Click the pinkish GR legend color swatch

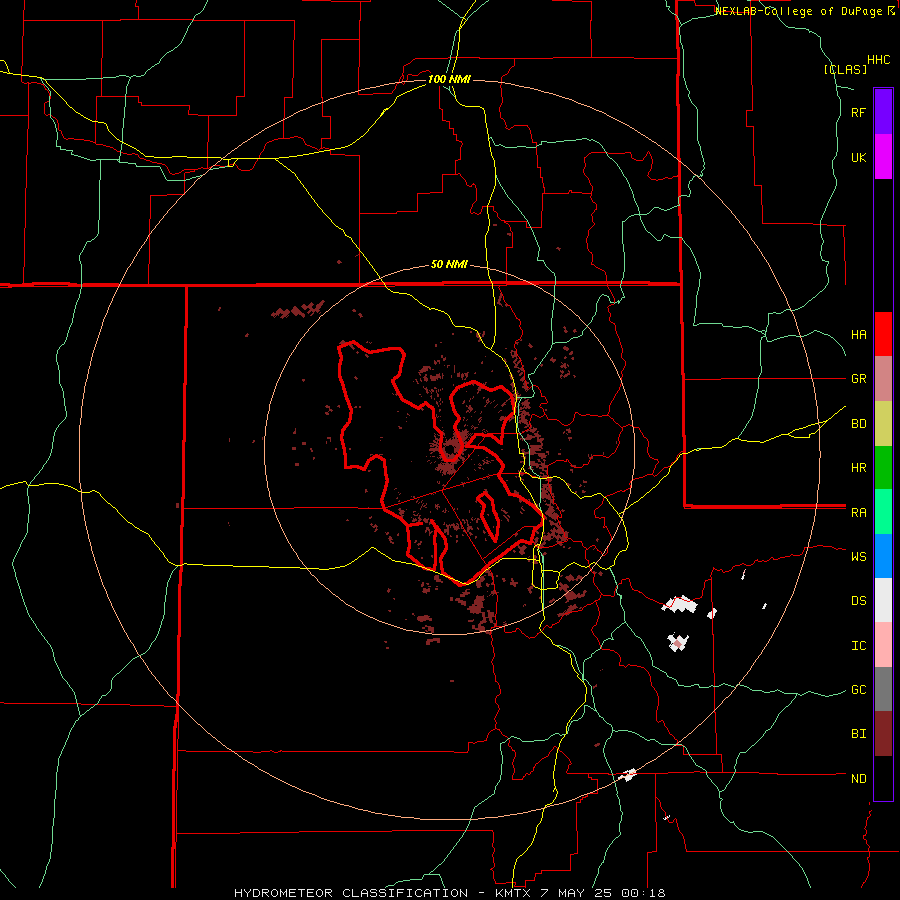(883, 379)
